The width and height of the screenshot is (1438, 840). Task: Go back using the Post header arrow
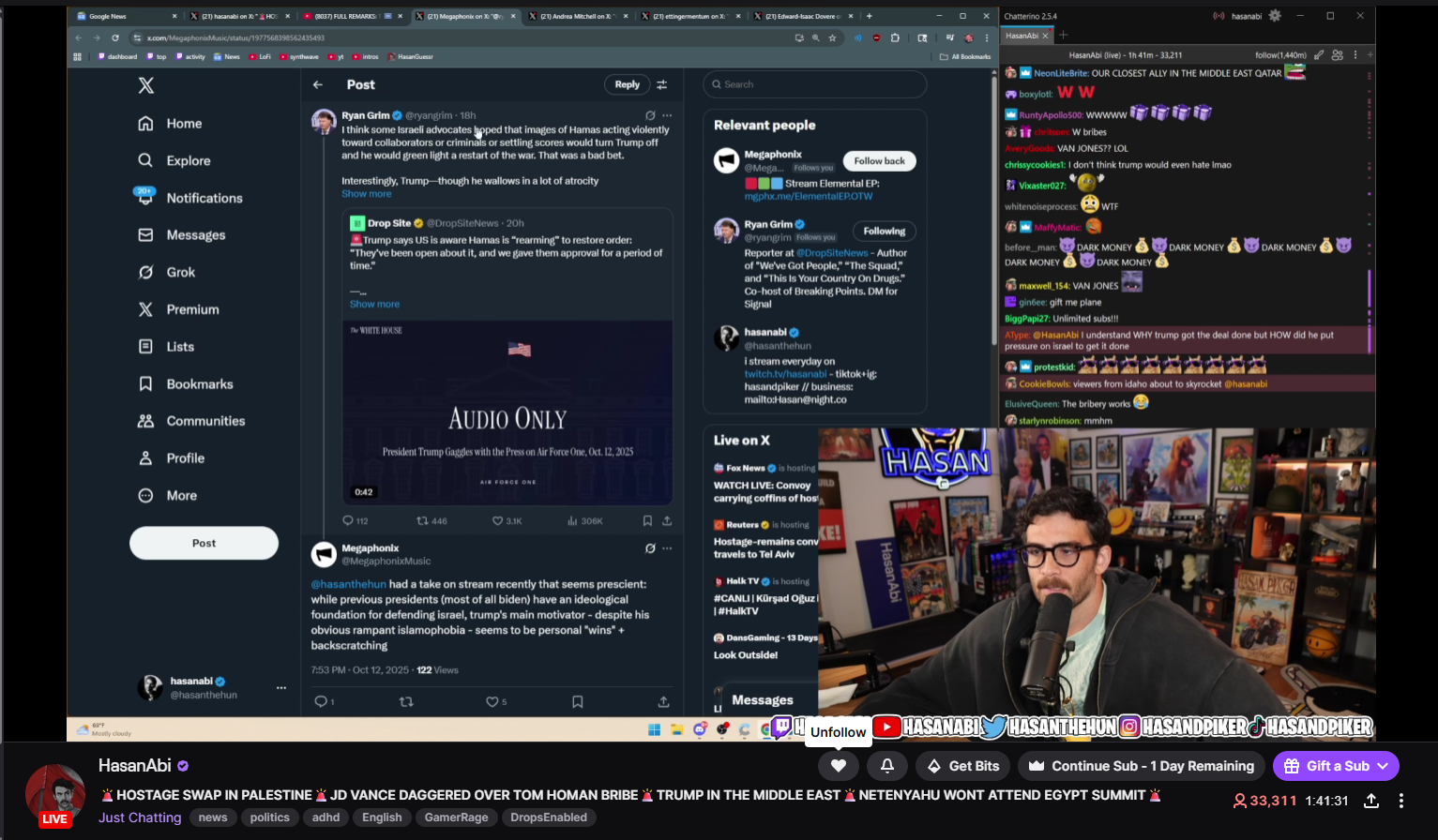318,84
